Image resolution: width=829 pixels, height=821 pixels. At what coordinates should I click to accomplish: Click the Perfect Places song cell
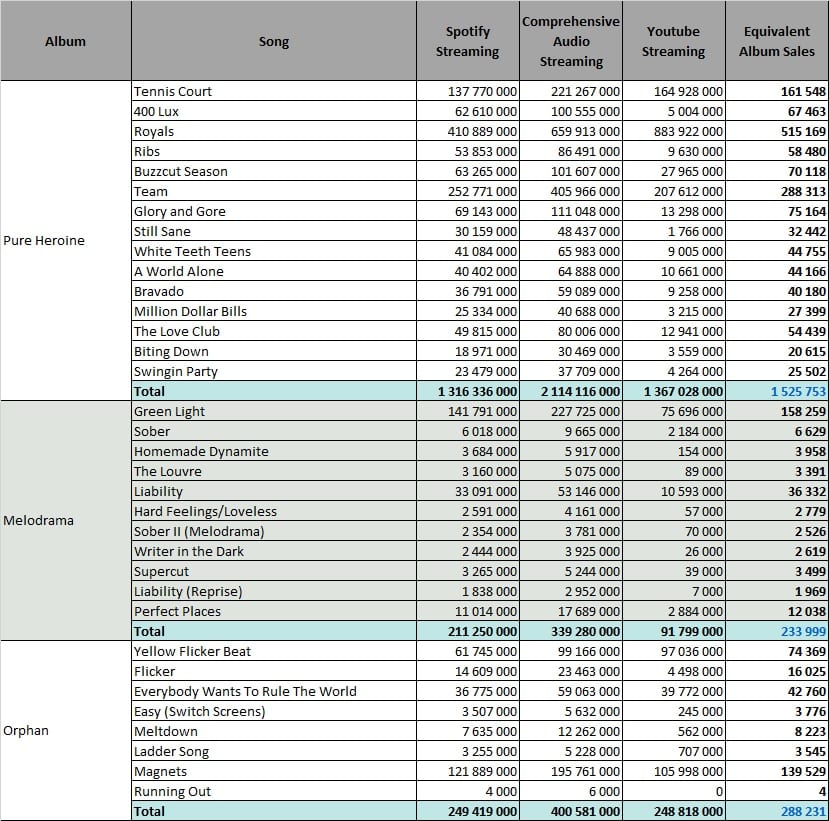pyautogui.click(x=274, y=611)
